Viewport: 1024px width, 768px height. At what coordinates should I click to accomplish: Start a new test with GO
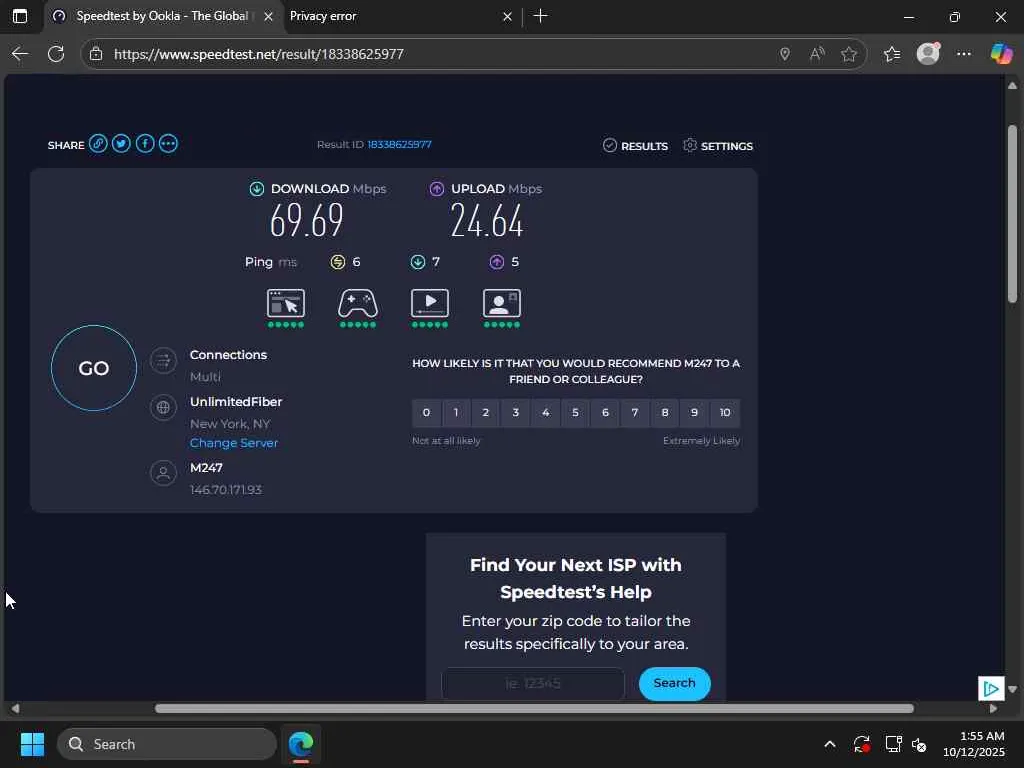(94, 368)
